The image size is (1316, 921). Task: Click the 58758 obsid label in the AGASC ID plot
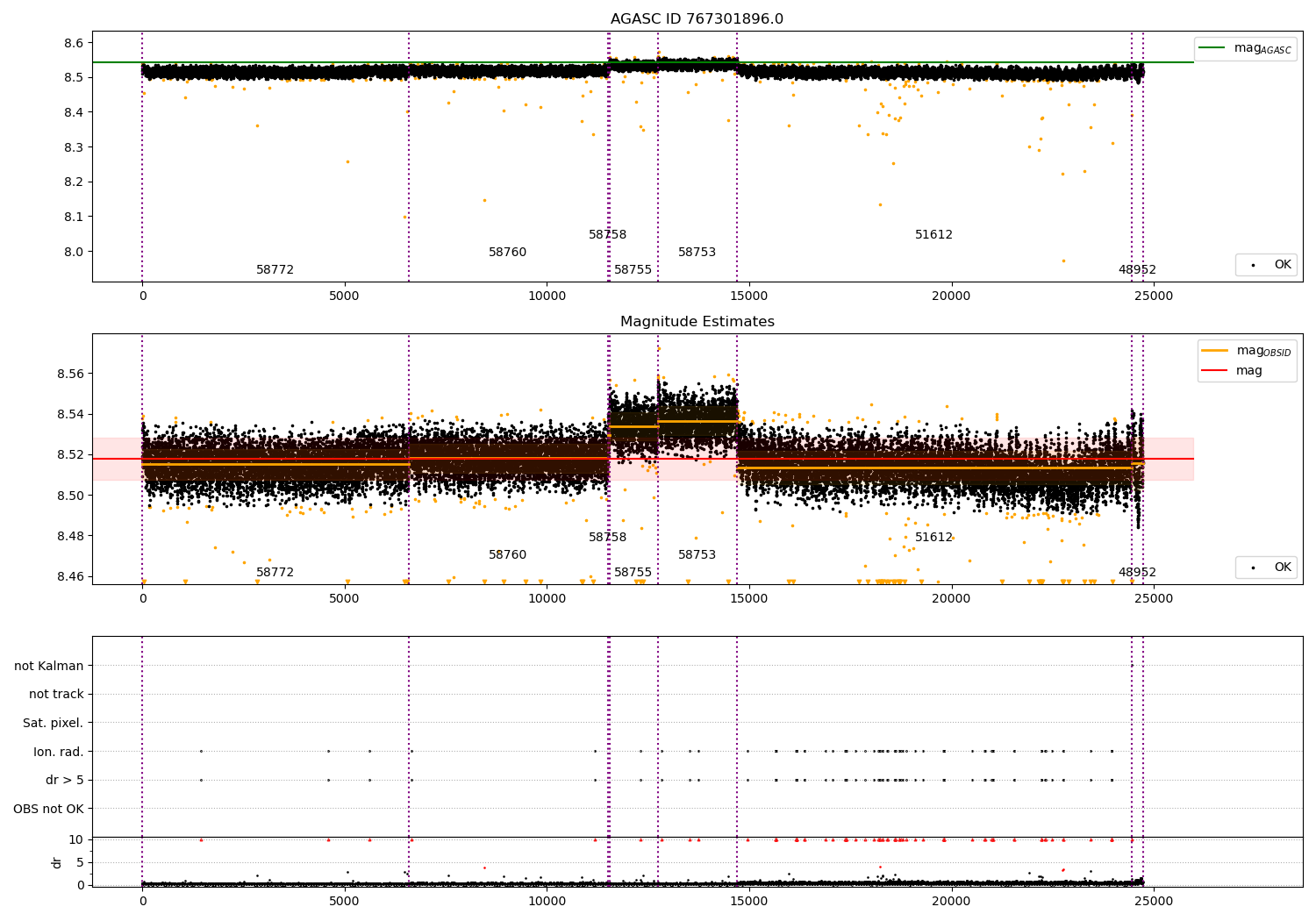(608, 235)
